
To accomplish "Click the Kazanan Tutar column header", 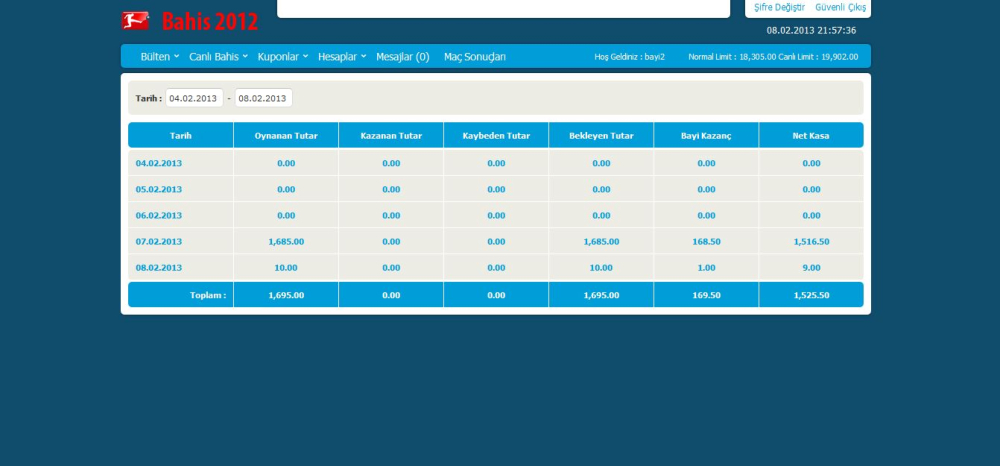I will pos(391,135).
